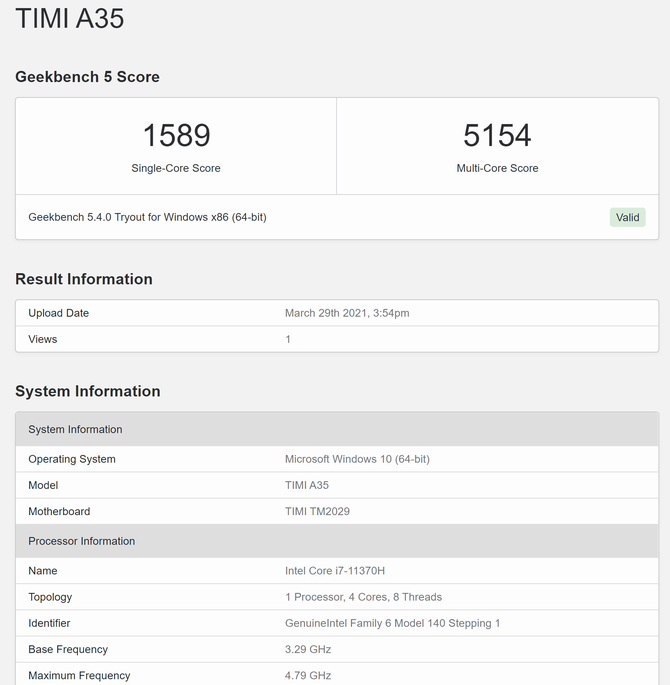This screenshot has width=670, height=685.
Task: Select Microsoft Windows 10 (64-bit) value
Action: [357, 459]
